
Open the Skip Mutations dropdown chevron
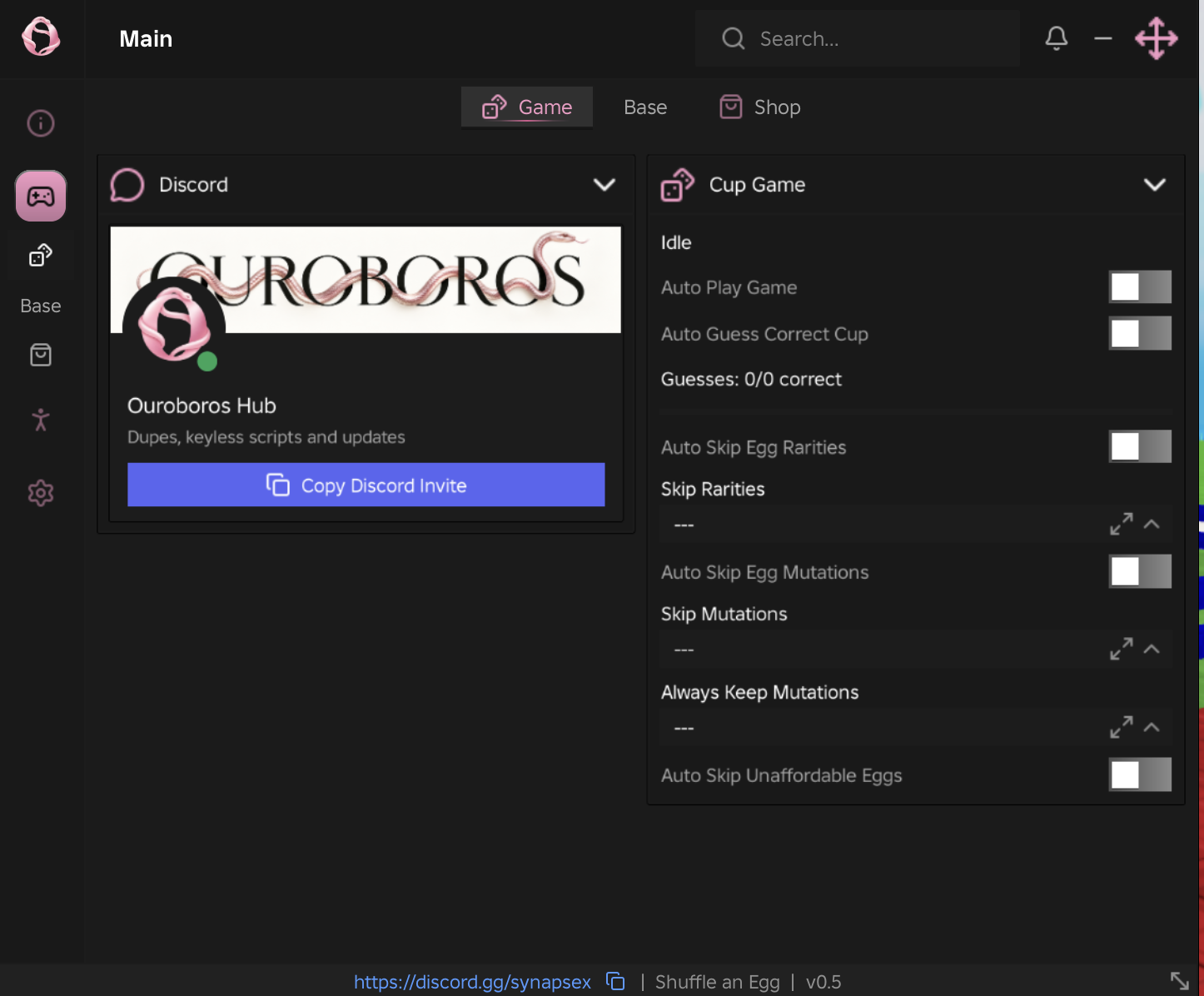click(x=1152, y=649)
